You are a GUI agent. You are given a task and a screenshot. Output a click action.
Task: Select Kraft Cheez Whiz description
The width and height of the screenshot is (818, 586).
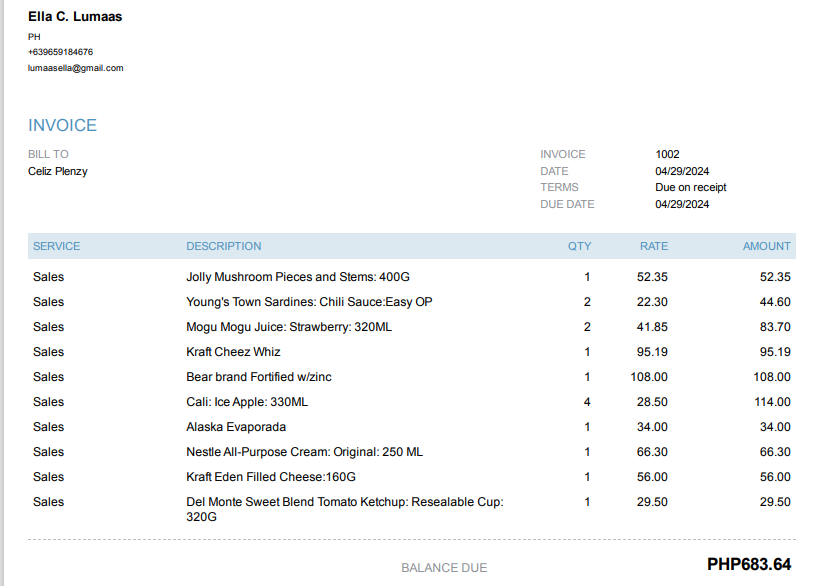click(233, 352)
